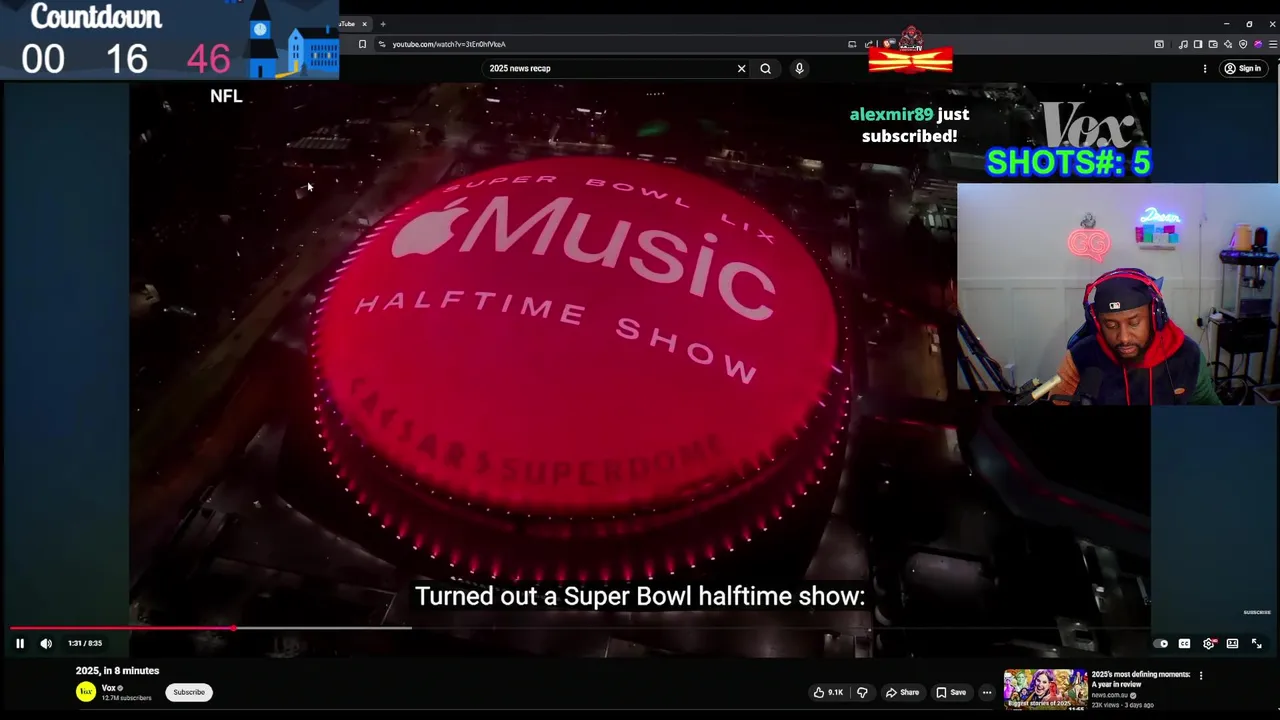Open the music note extension icon
The height and width of the screenshot is (720, 1280).
pos(1183,44)
